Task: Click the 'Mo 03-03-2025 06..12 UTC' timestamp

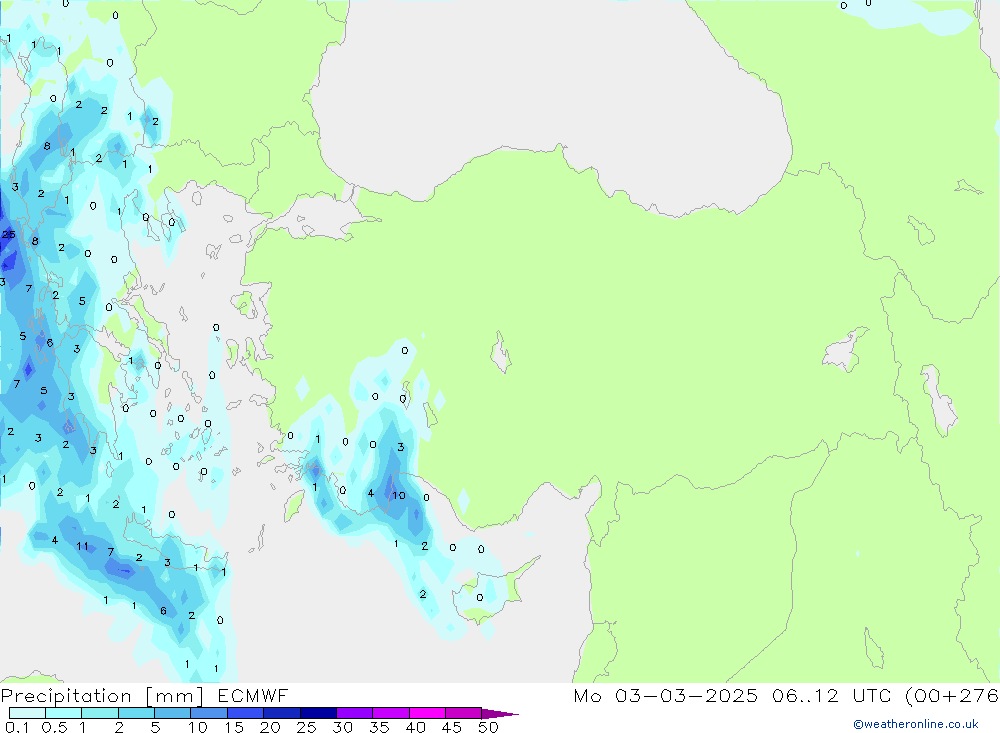Action: (735, 696)
